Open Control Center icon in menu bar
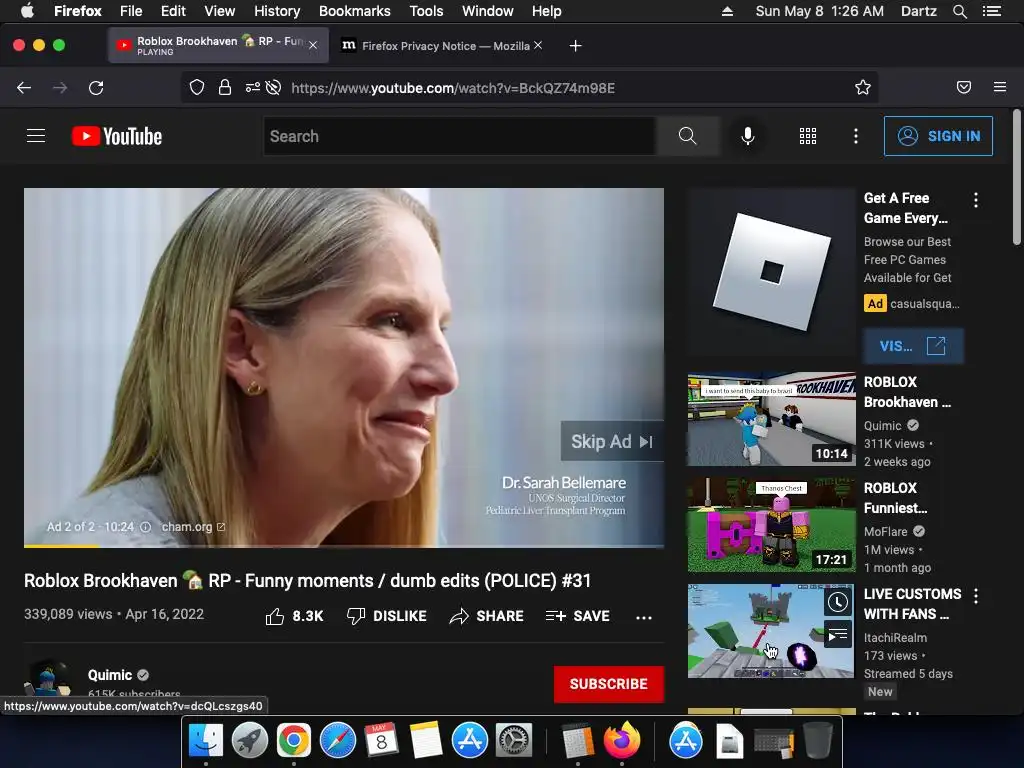The width and height of the screenshot is (1024, 768). [992, 11]
